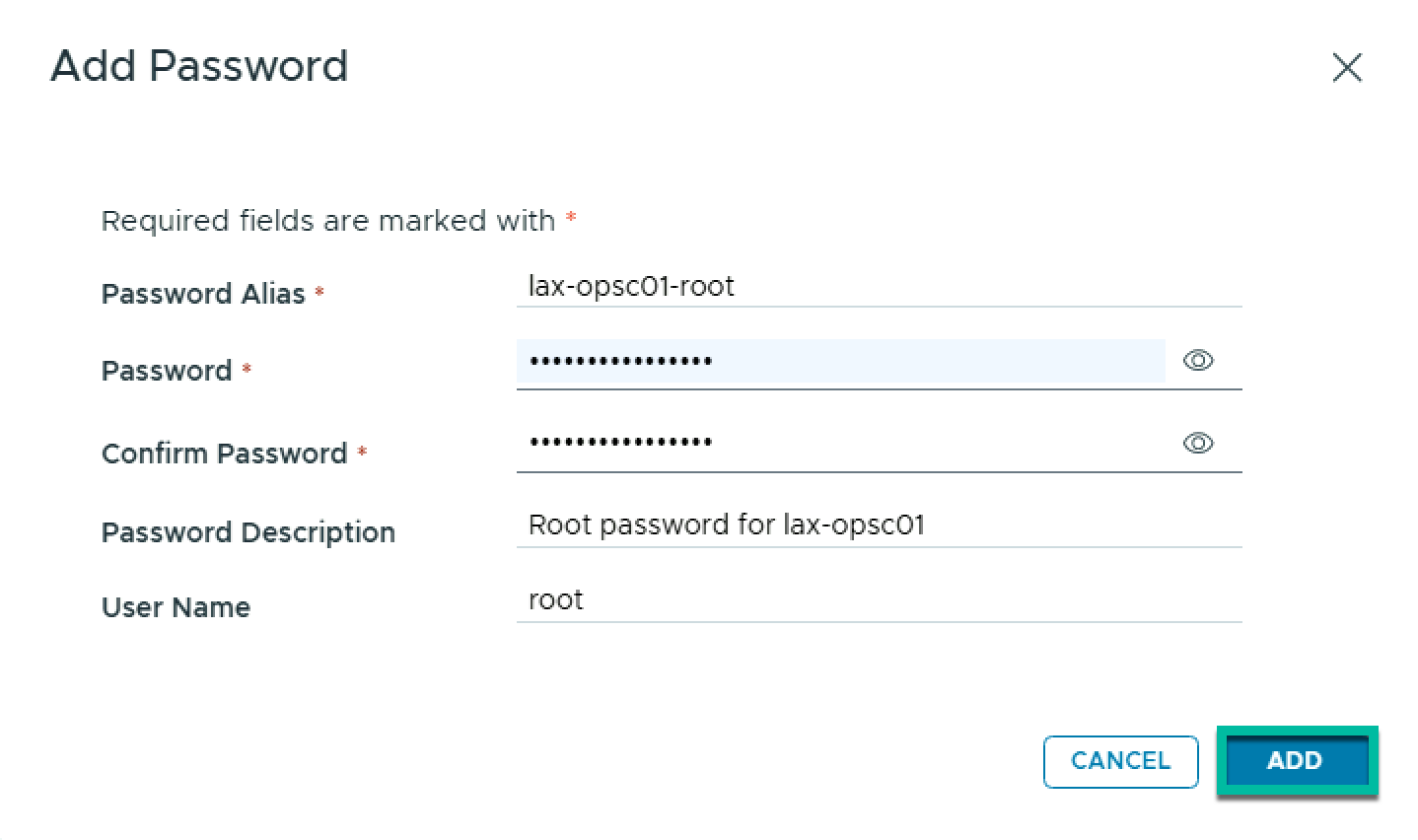
Task: Click the User Name field containing root
Action: [x=878, y=599]
